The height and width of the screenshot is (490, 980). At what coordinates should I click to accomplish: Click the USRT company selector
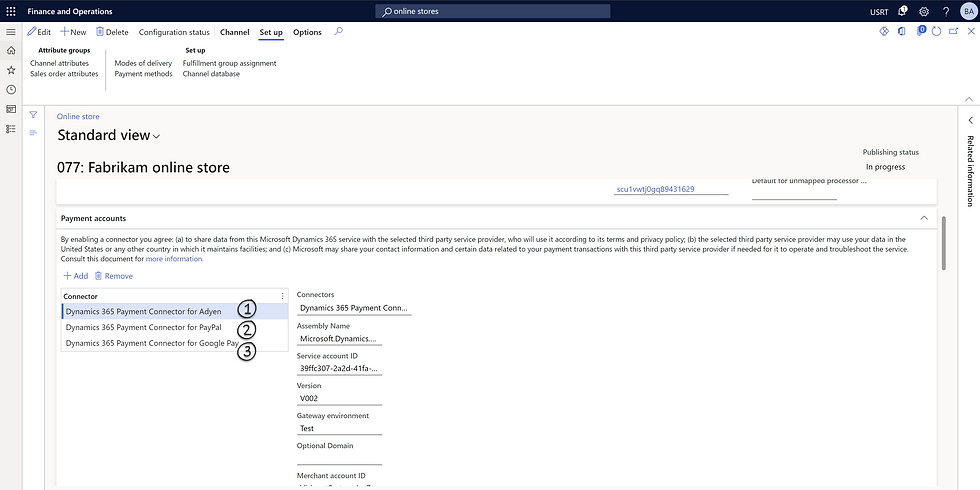879,11
